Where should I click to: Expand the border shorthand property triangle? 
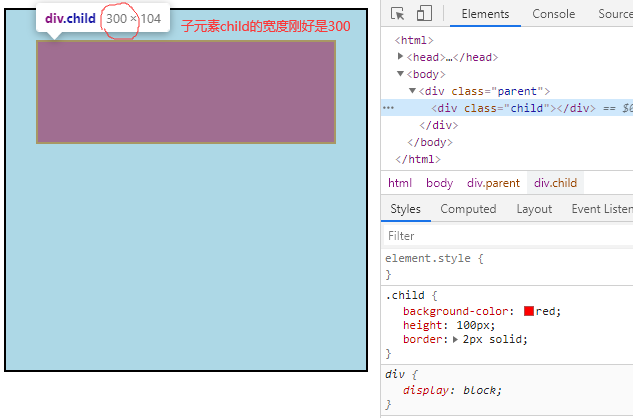pyautogui.click(x=456, y=339)
